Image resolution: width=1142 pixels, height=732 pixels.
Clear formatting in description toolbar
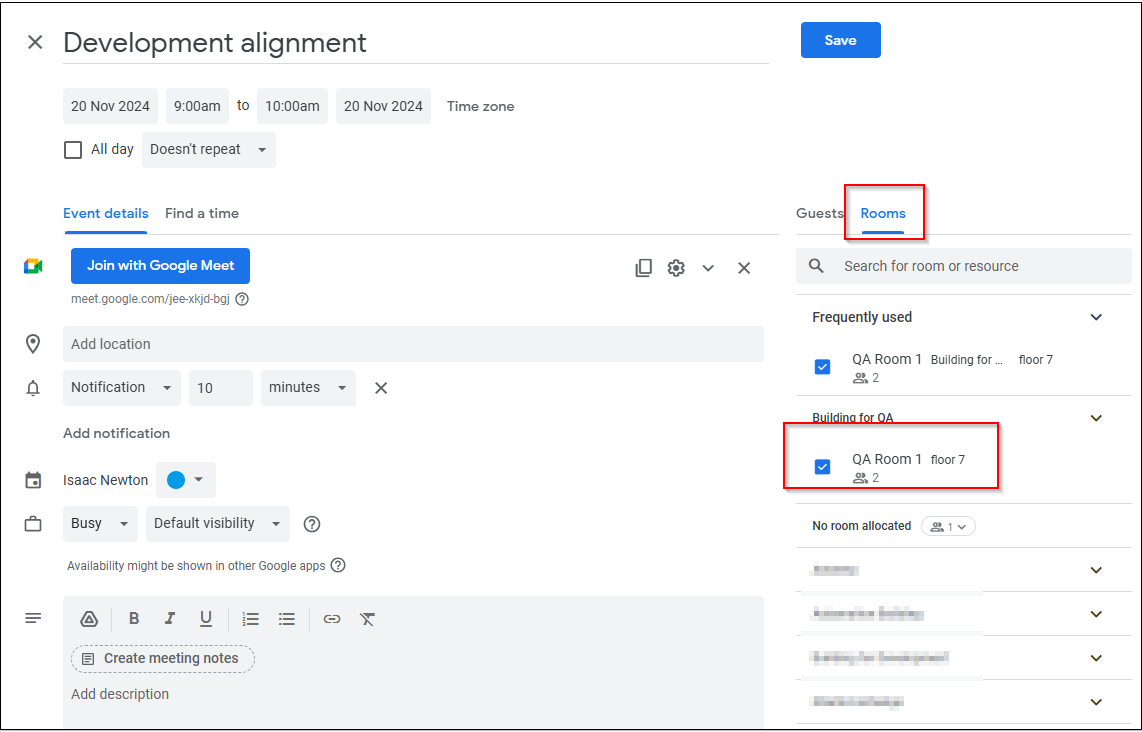pos(367,619)
